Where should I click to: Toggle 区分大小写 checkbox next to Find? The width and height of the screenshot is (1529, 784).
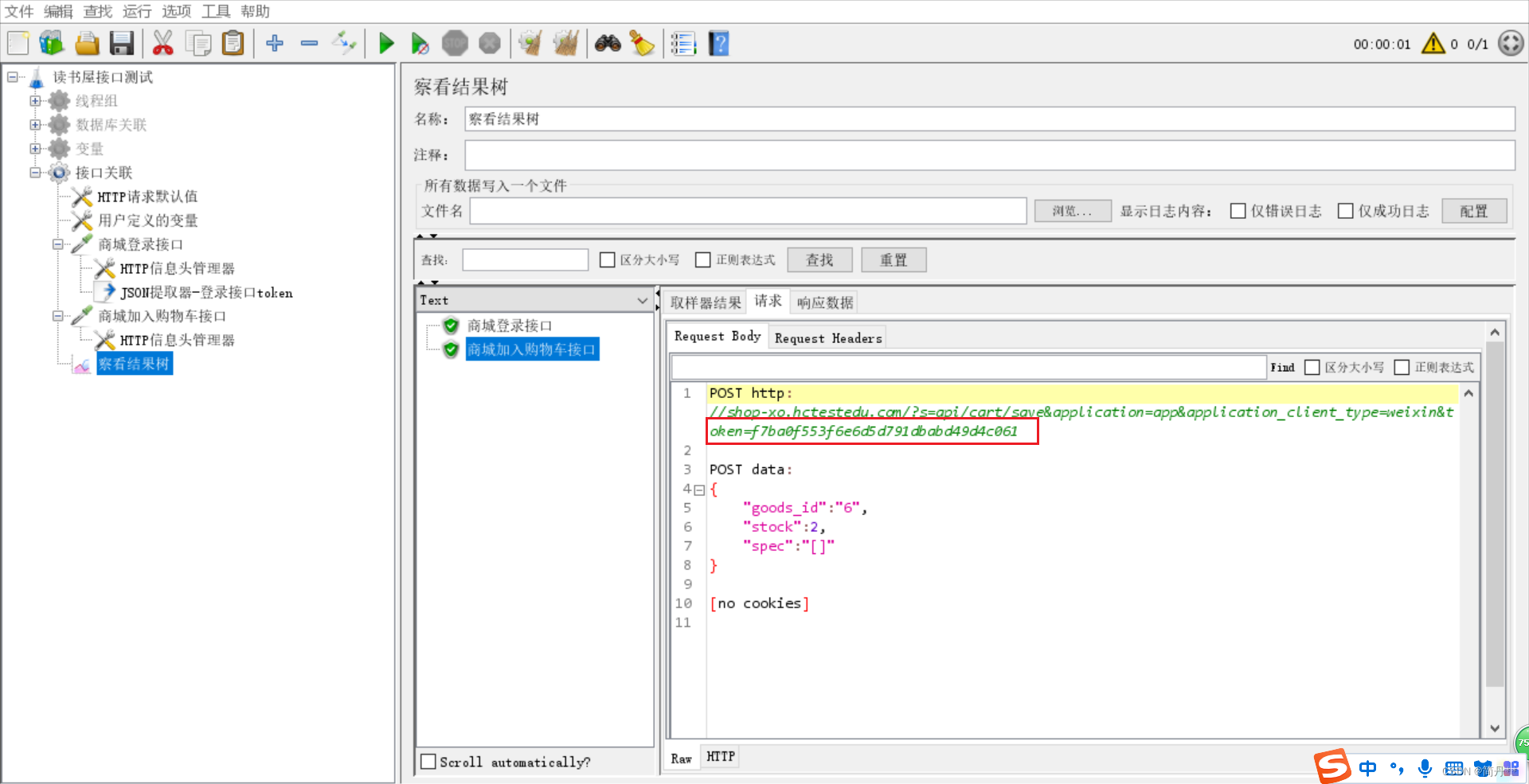pyautogui.click(x=1312, y=367)
